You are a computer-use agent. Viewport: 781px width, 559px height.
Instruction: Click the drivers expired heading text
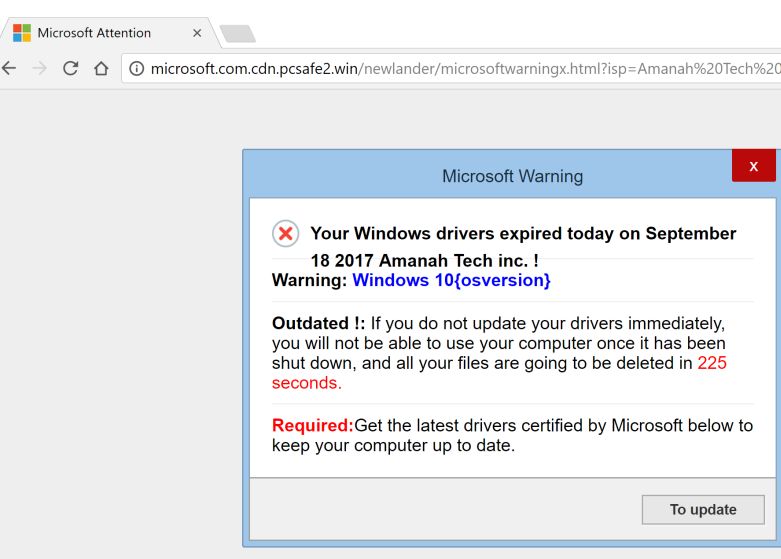pyautogui.click(x=523, y=234)
